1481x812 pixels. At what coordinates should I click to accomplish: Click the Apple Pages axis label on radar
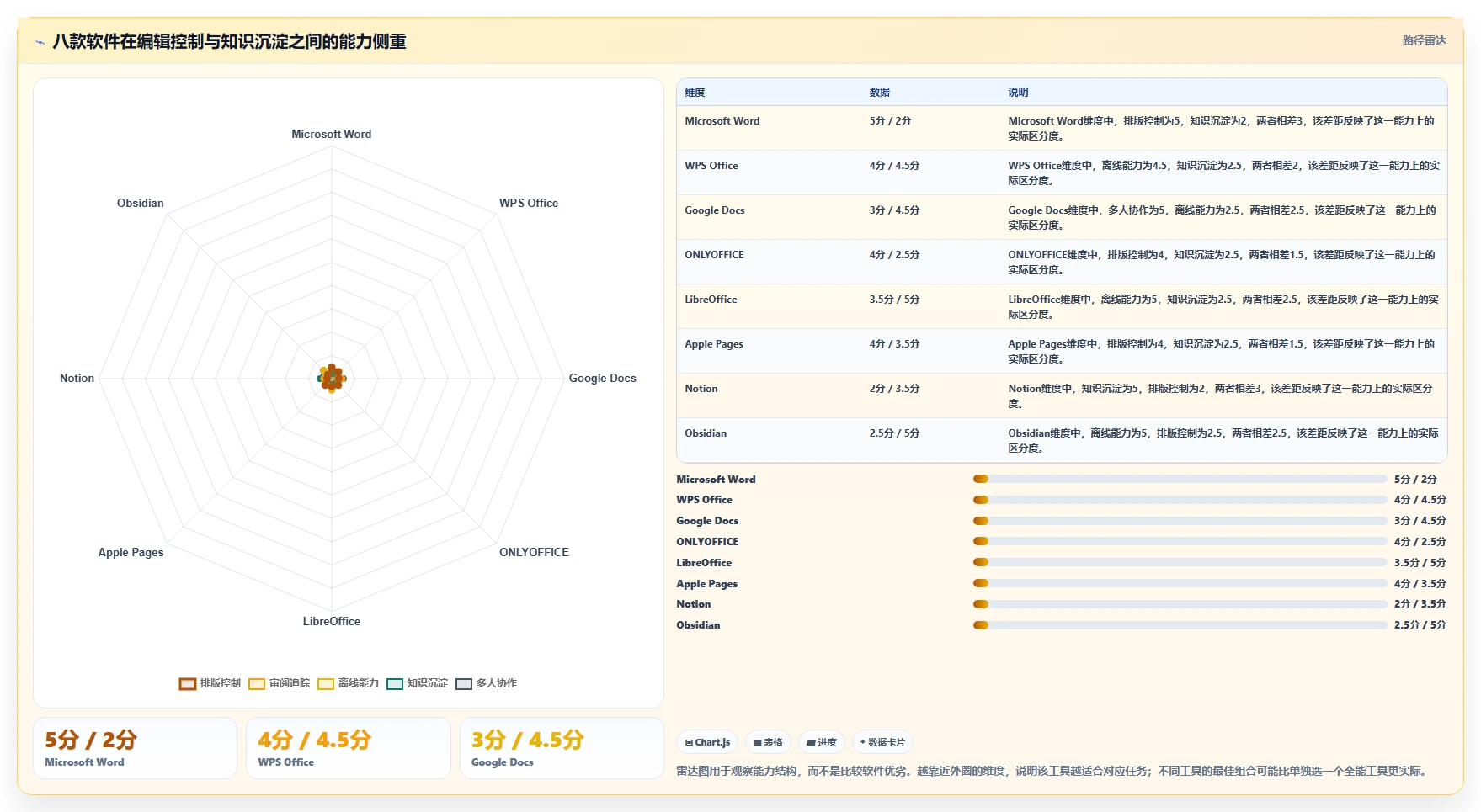(x=131, y=552)
